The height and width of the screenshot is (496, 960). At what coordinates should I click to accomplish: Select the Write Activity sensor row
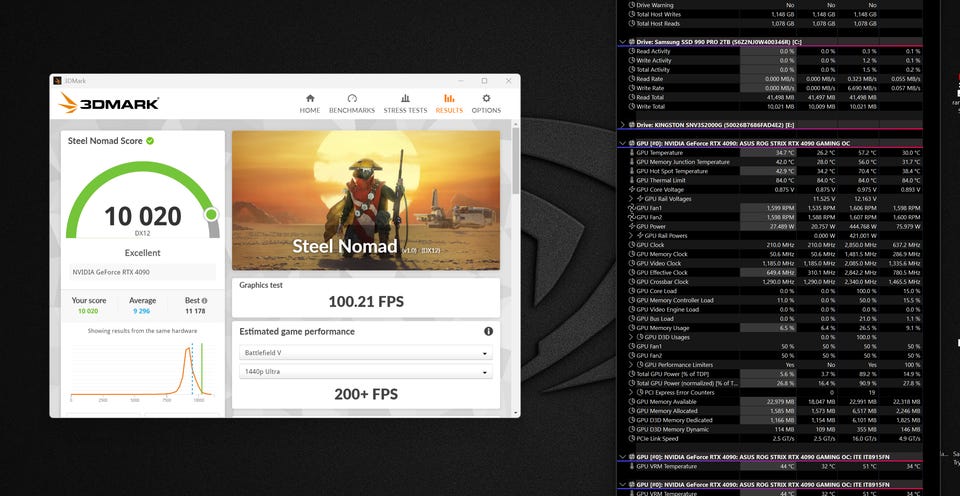click(771, 61)
